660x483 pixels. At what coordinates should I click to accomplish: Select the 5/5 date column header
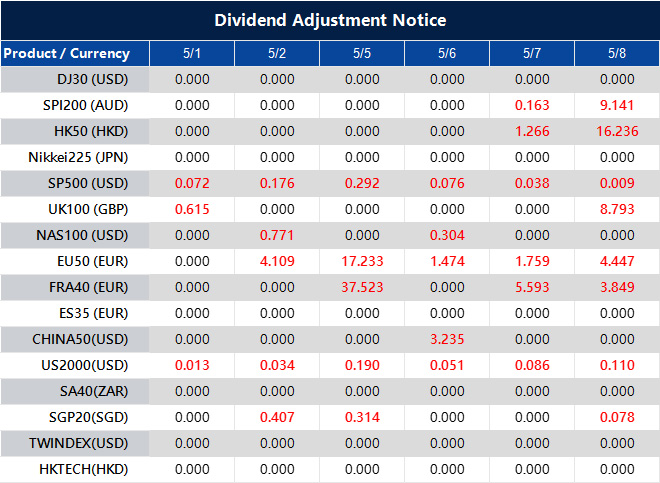pyautogui.click(x=362, y=53)
